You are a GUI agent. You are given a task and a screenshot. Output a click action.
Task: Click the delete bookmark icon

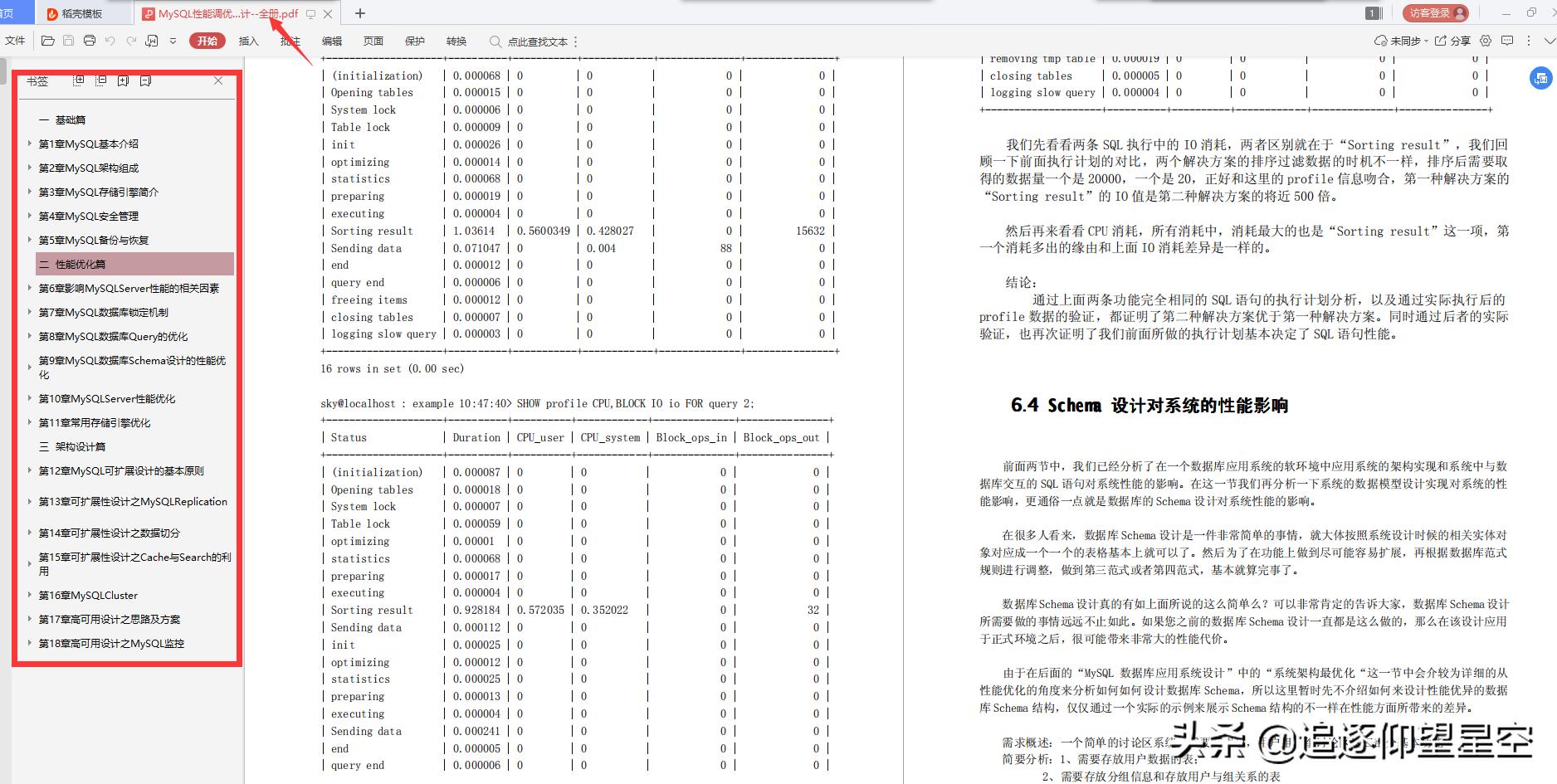[146, 80]
